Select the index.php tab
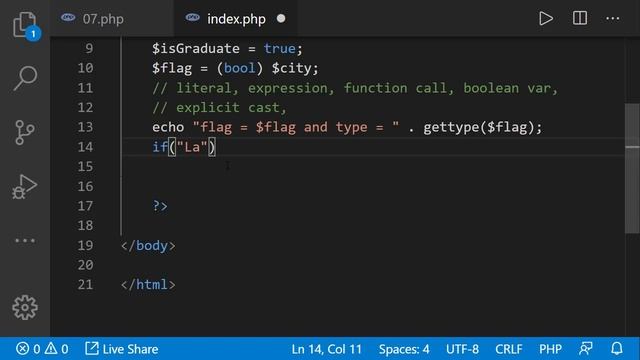Viewport: 640px width, 360px height. 236,19
